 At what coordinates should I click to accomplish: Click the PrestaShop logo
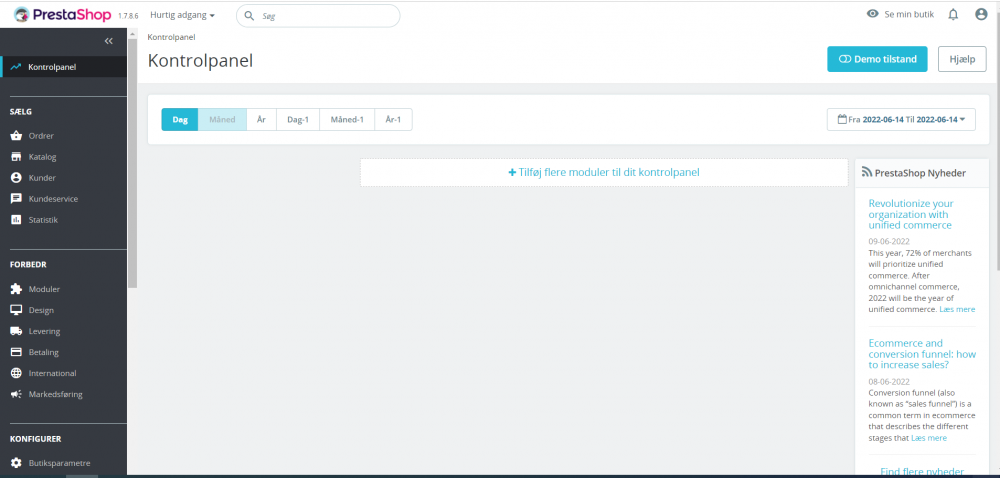tap(62, 15)
